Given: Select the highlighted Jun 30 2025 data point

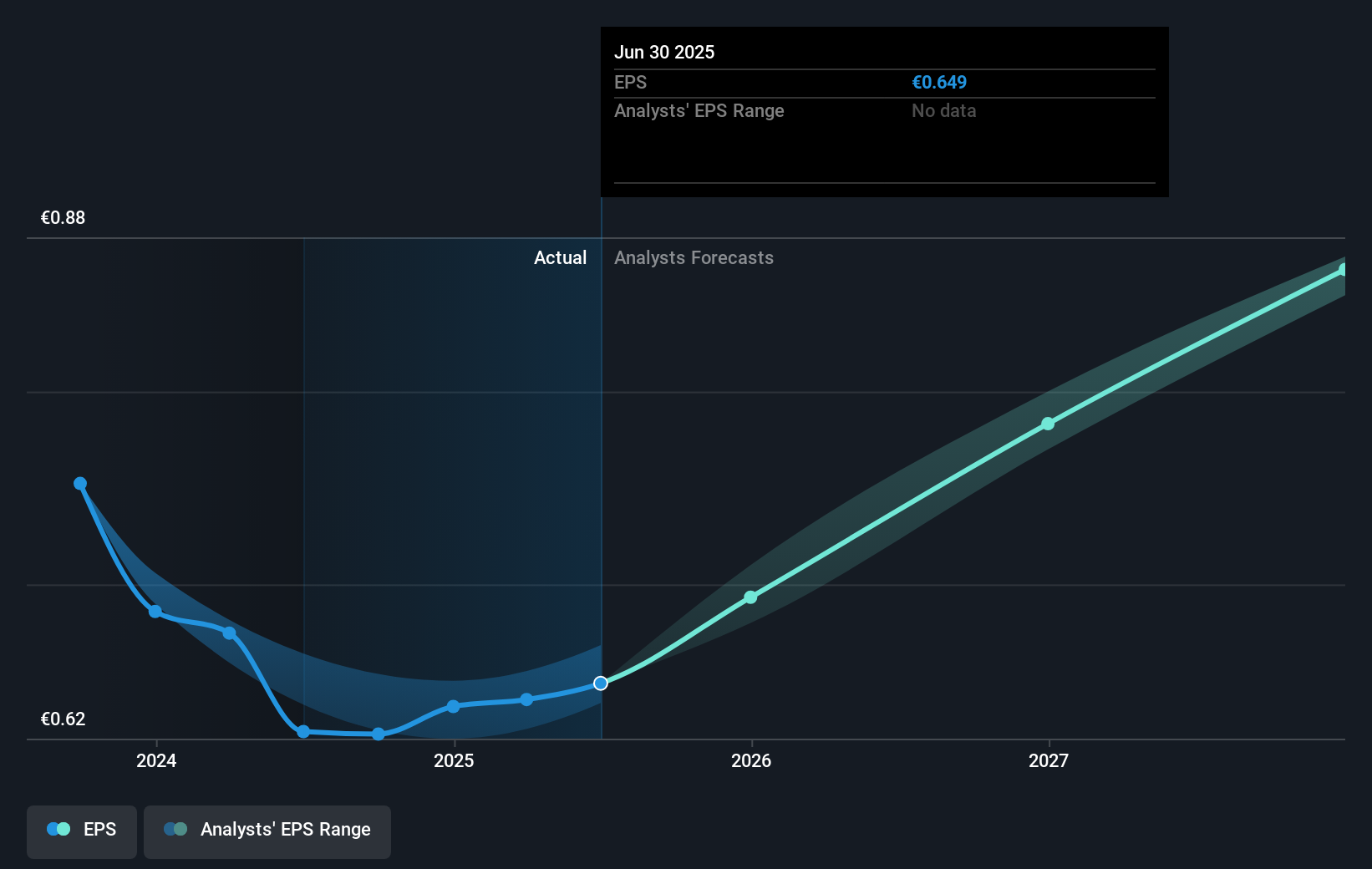Looking at the screenshot, I should click(x=600, y=684).
